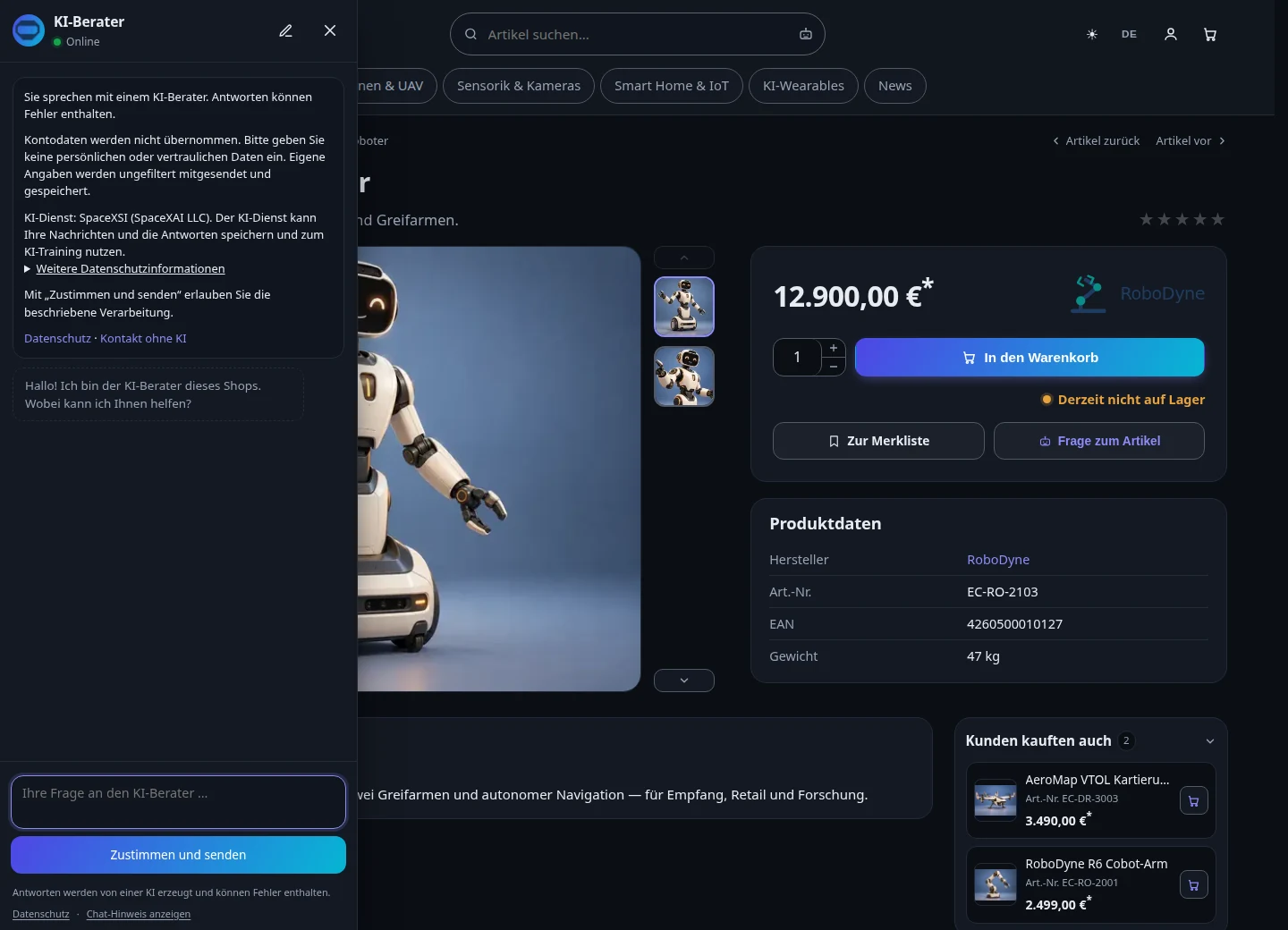The height and width of the screenshot is (930, 1288).
Task: Add RoboDyne R6 Cobot-Arm to cart icon
Action: click(x=1194, y=884)
